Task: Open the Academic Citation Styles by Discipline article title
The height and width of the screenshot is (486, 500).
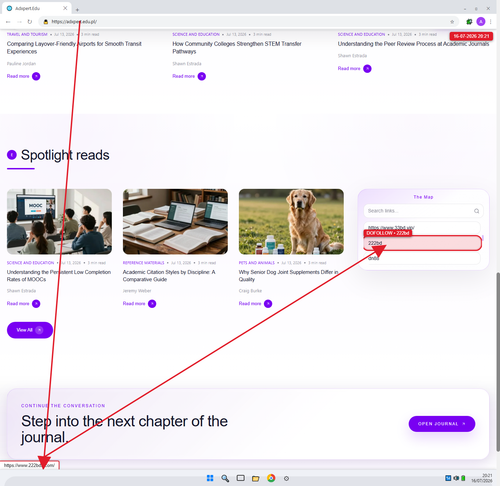Action: pyautogui.click(x=169, y=276)
